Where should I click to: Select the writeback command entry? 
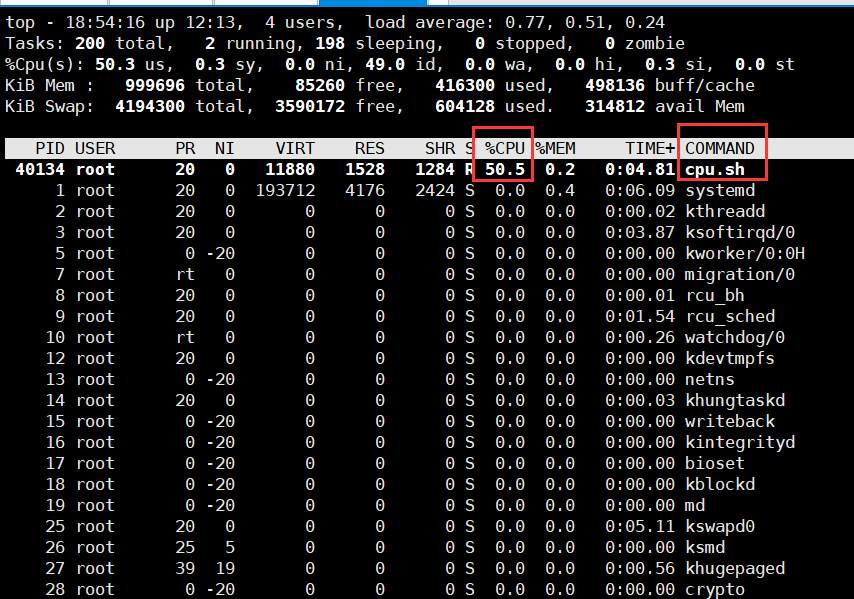click(x=730, y=421)
